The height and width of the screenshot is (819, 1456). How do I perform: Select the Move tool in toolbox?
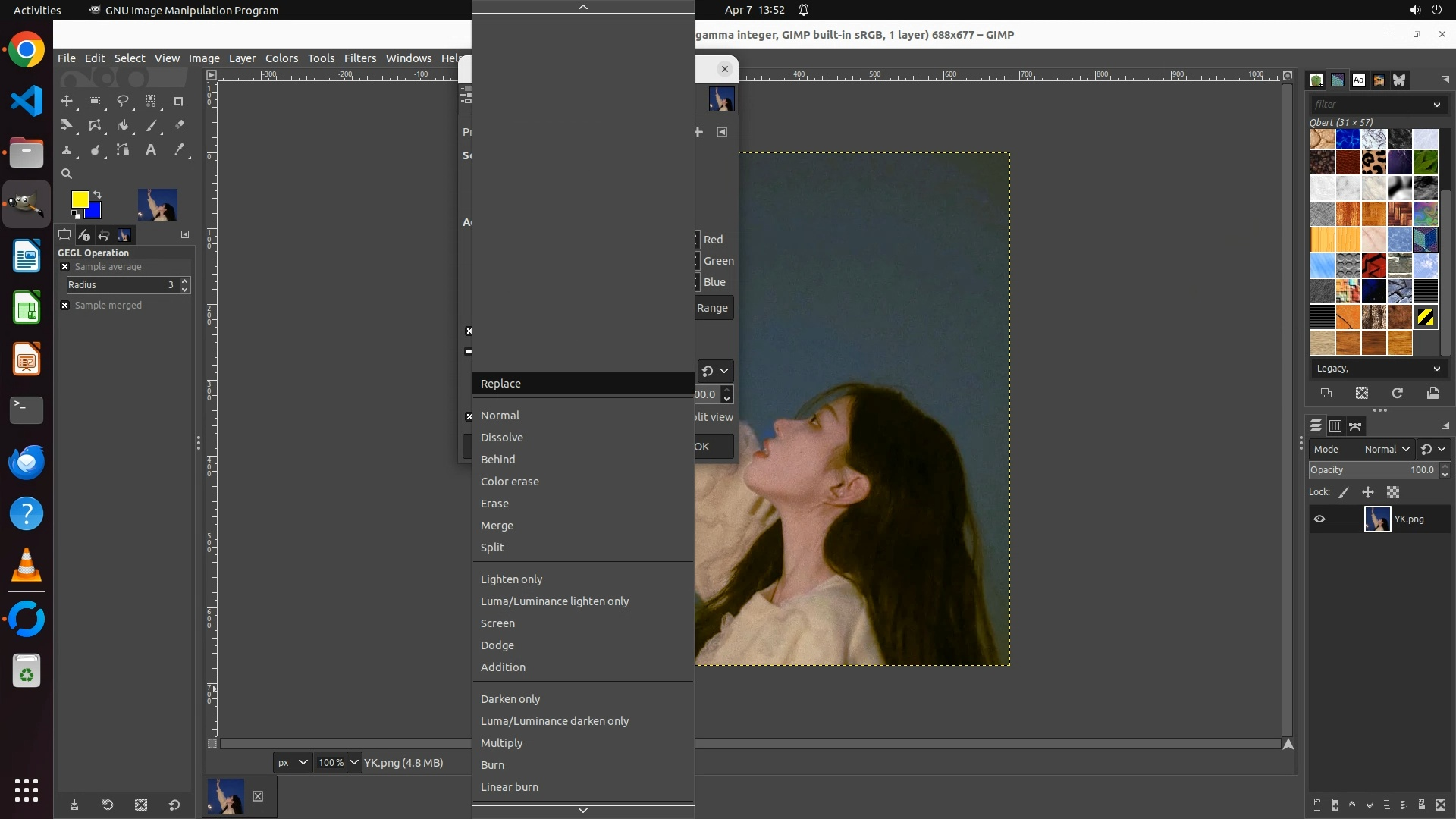click(x=67, y=101)
